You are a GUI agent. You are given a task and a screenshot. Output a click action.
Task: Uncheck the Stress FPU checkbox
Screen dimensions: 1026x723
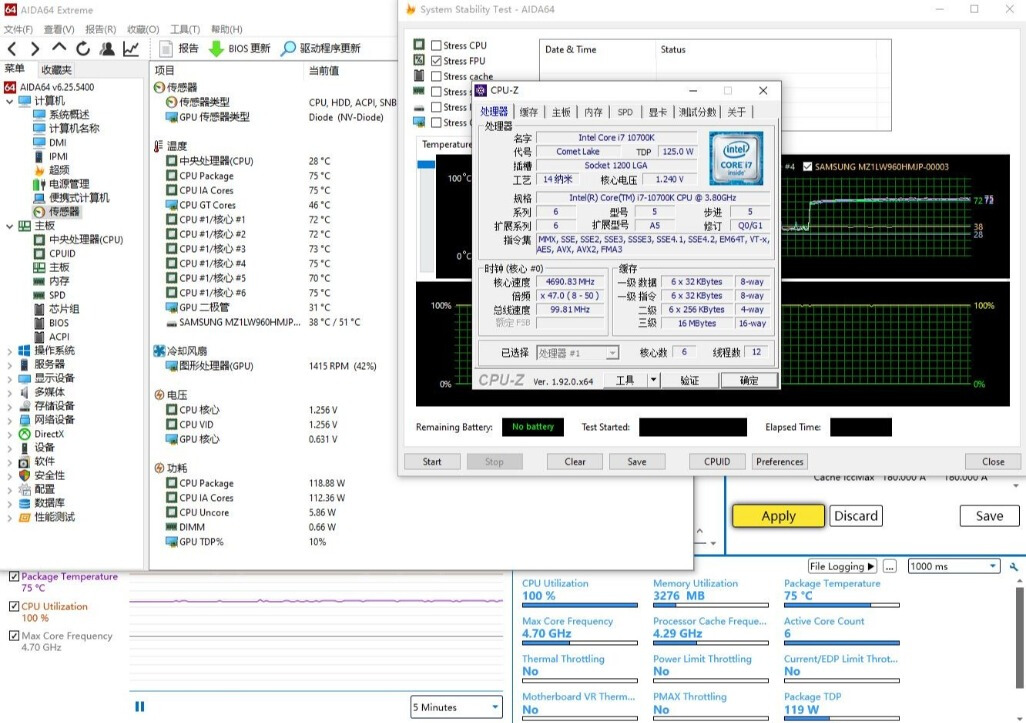436,61
